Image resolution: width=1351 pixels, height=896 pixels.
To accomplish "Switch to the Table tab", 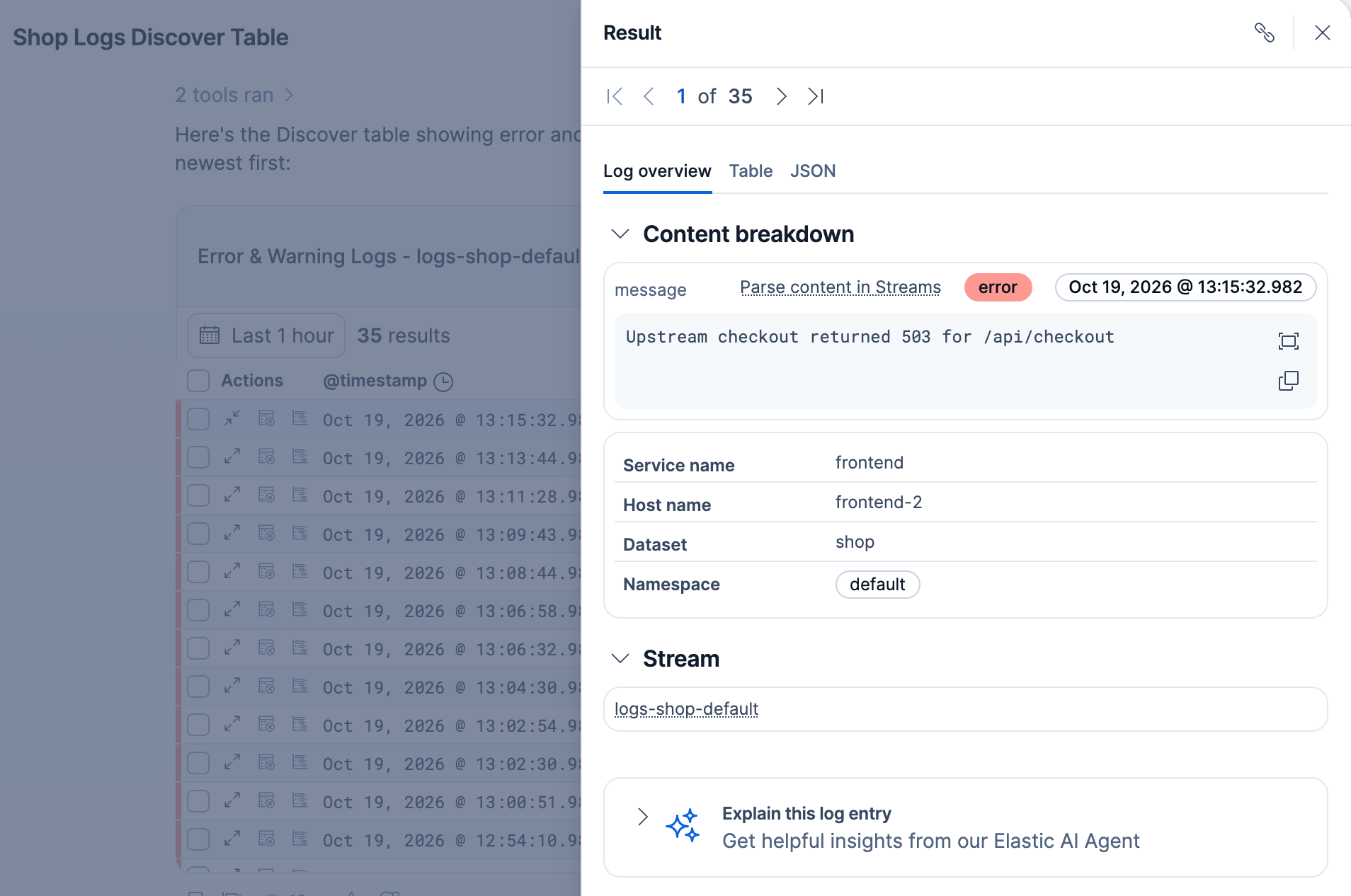I will 751,171.
